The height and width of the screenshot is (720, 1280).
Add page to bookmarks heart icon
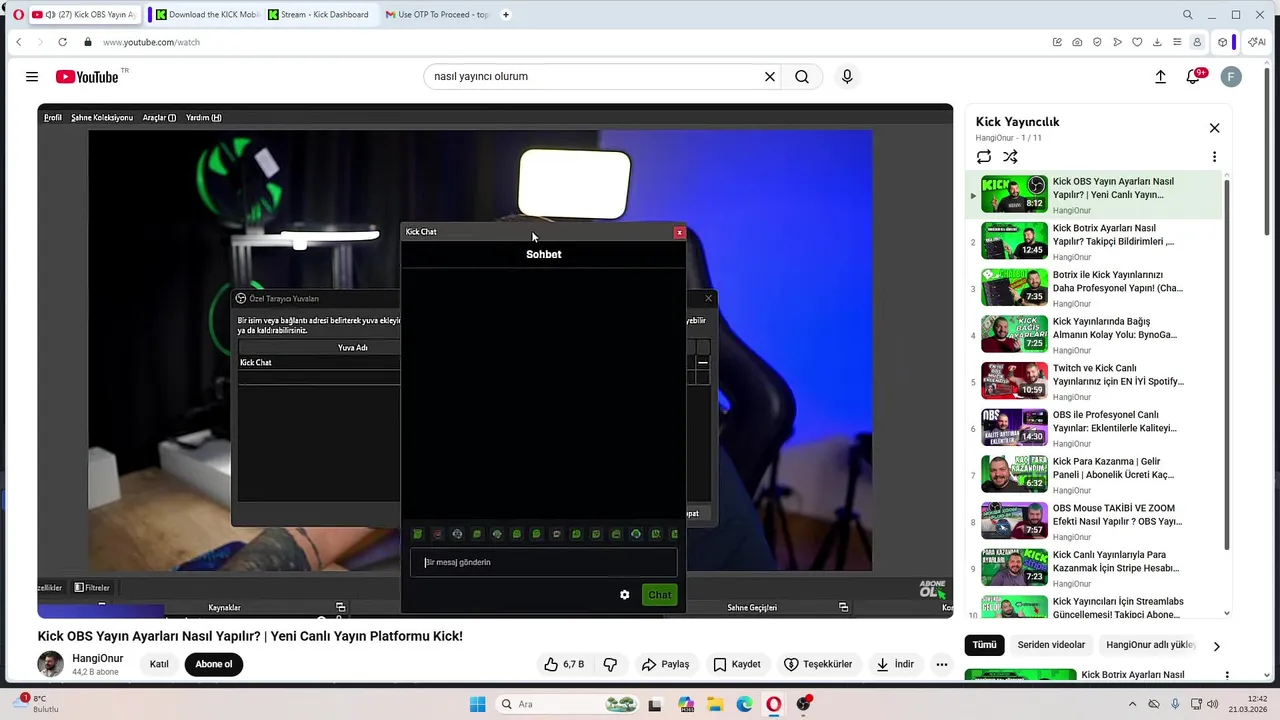(x=1137, y=42)
